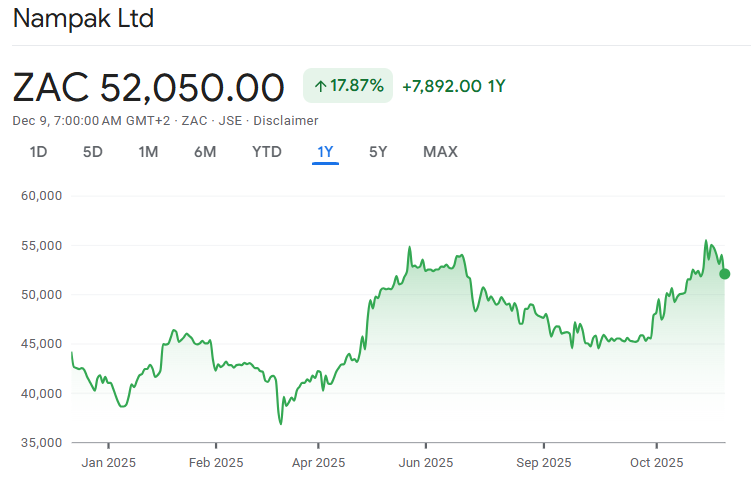Select the 6M time range
751x478 pixels.
[x=205, y=152]
